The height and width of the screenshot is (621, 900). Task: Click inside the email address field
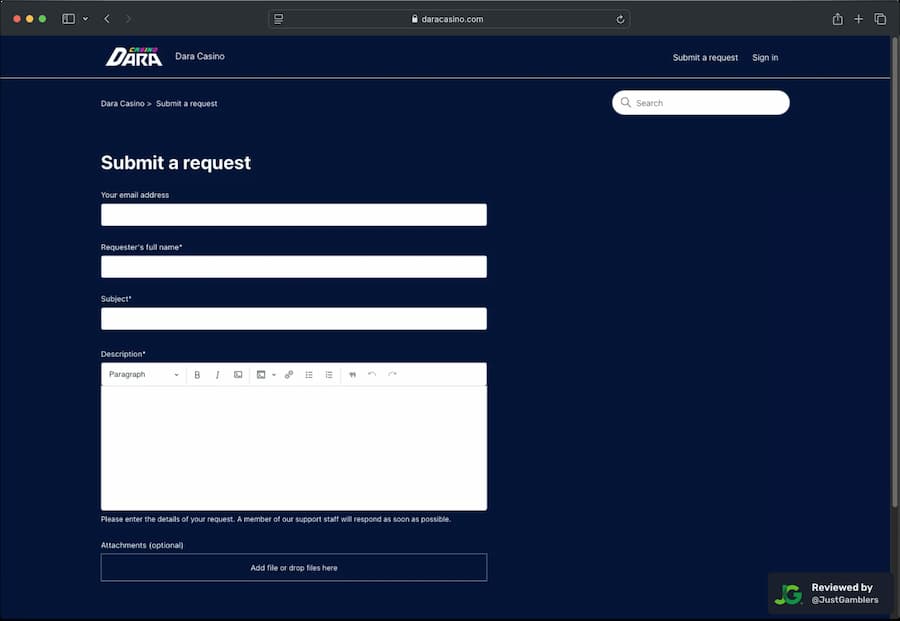(293, 214)
